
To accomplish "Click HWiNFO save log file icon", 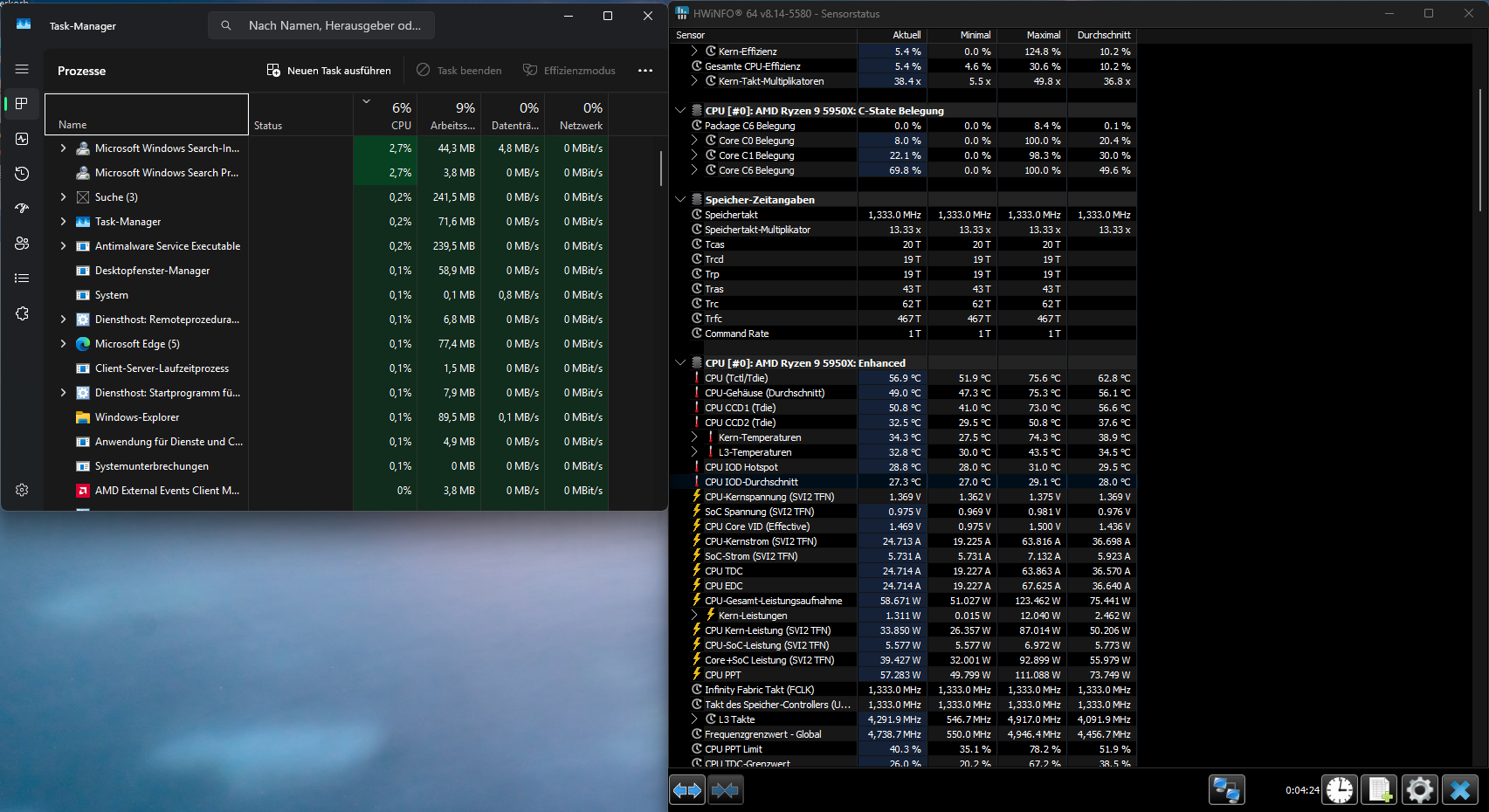I will (1380, 790).
